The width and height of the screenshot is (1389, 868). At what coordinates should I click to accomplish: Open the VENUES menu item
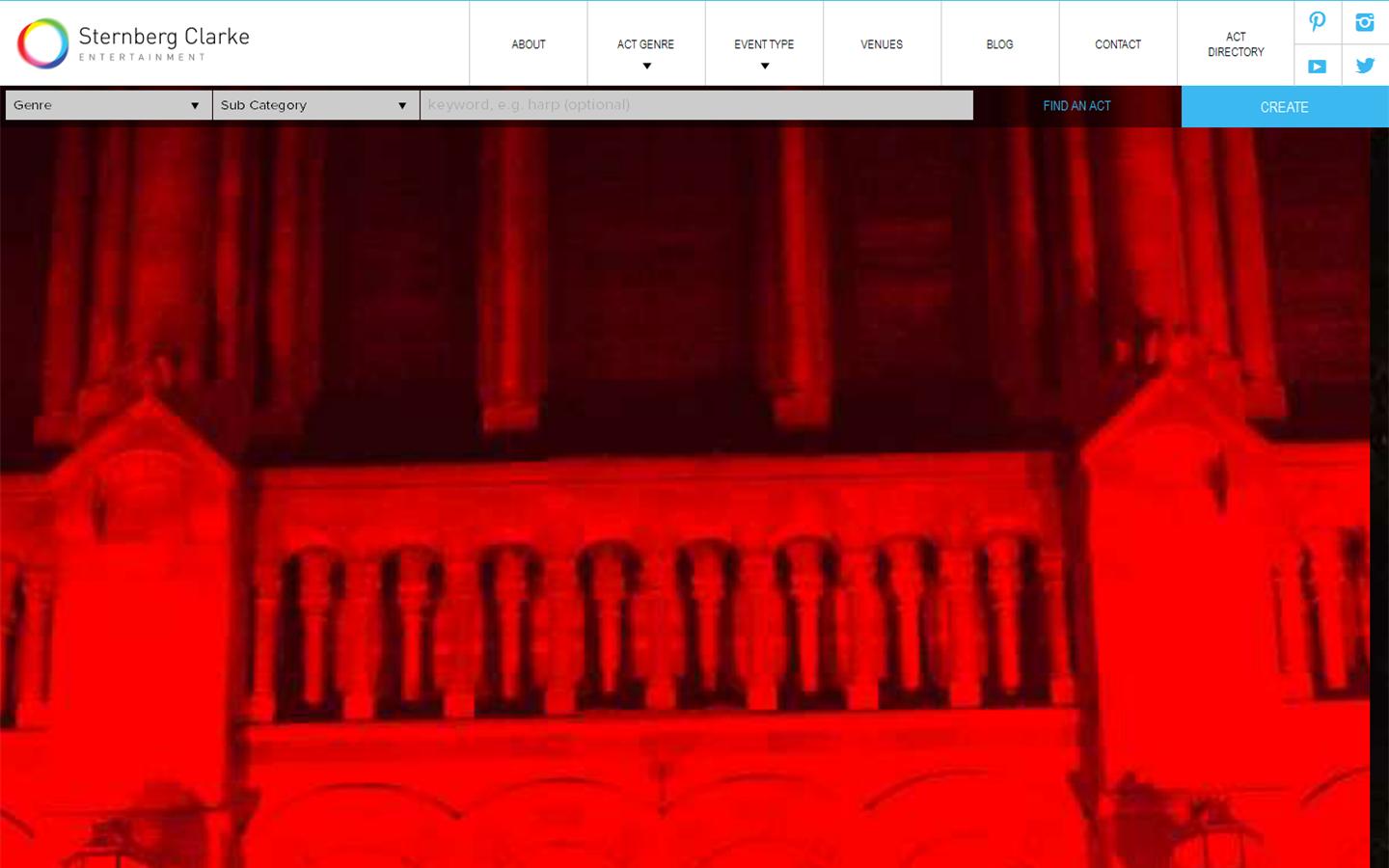pos(881,43)
